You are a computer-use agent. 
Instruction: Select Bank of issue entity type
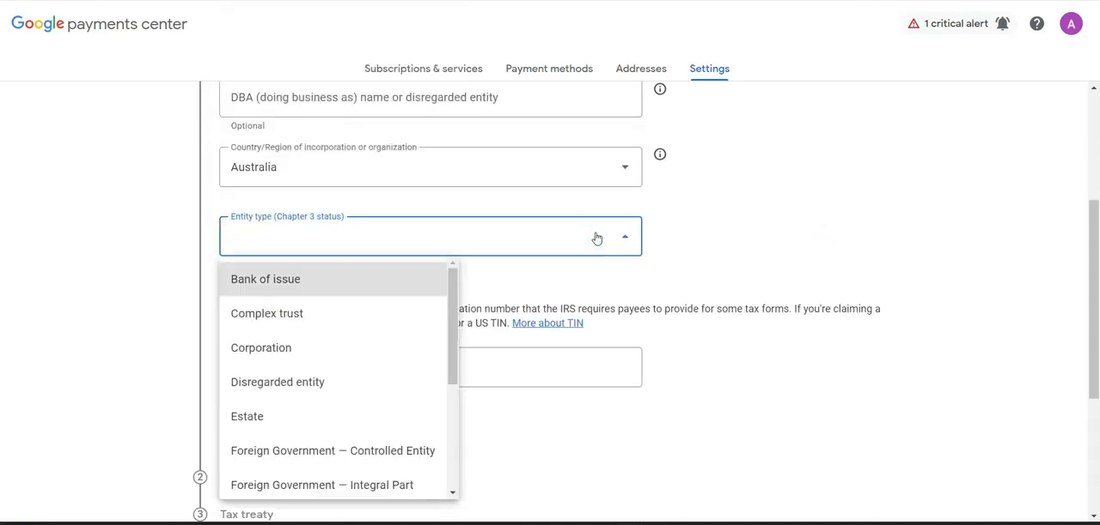(333, 279)
